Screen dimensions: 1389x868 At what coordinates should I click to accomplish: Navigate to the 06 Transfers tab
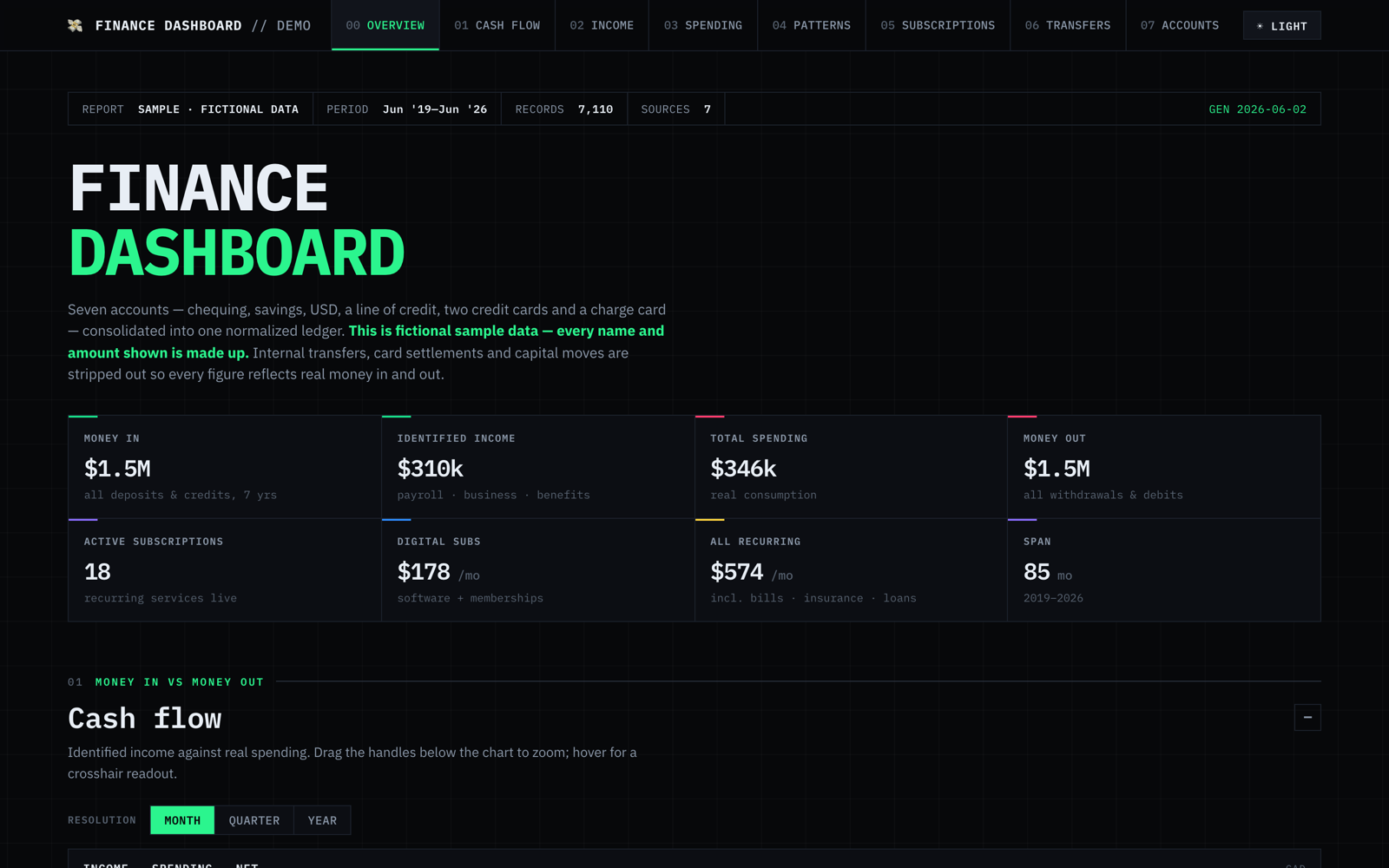(1068, 25)
